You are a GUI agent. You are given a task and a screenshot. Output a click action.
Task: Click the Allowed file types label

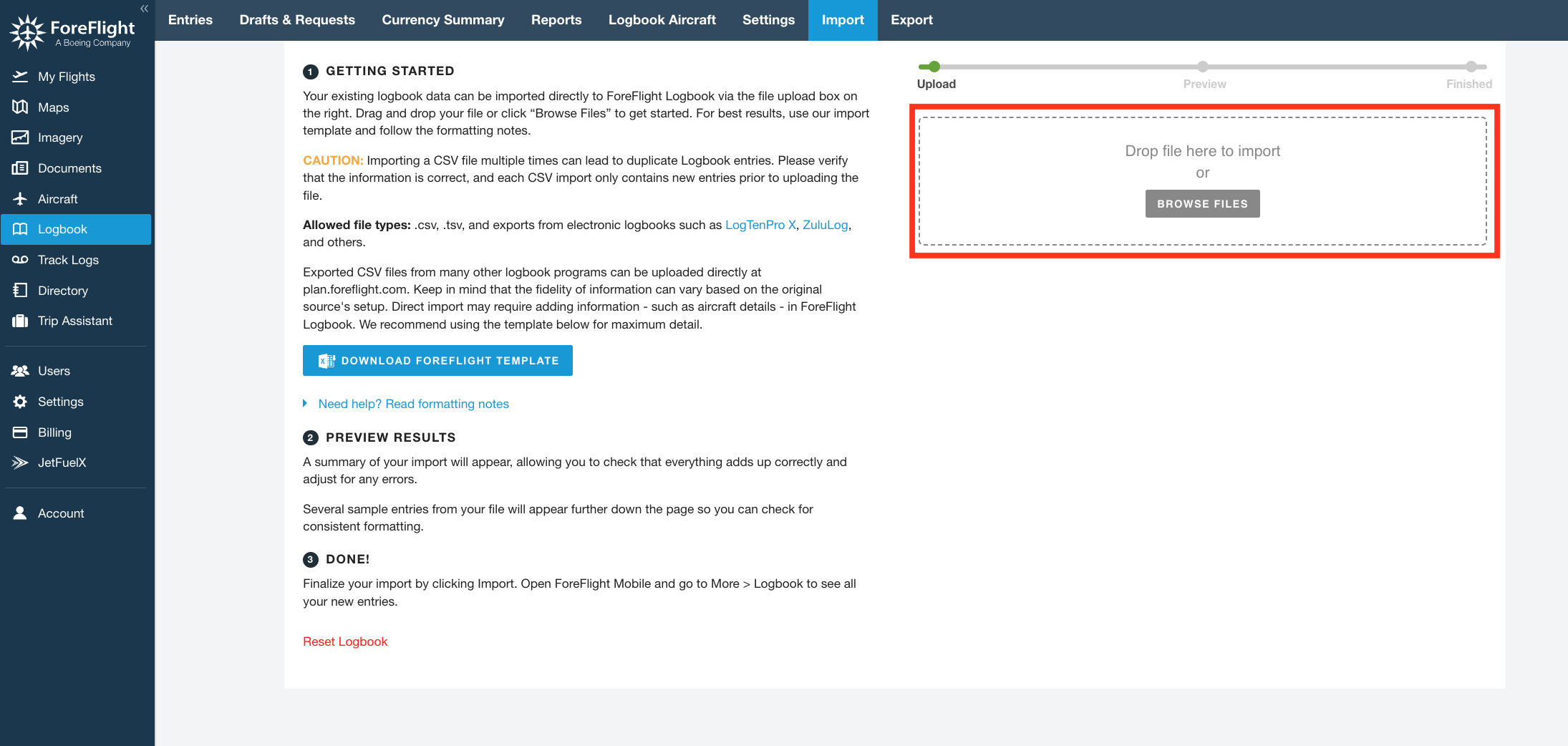(357, 225)
